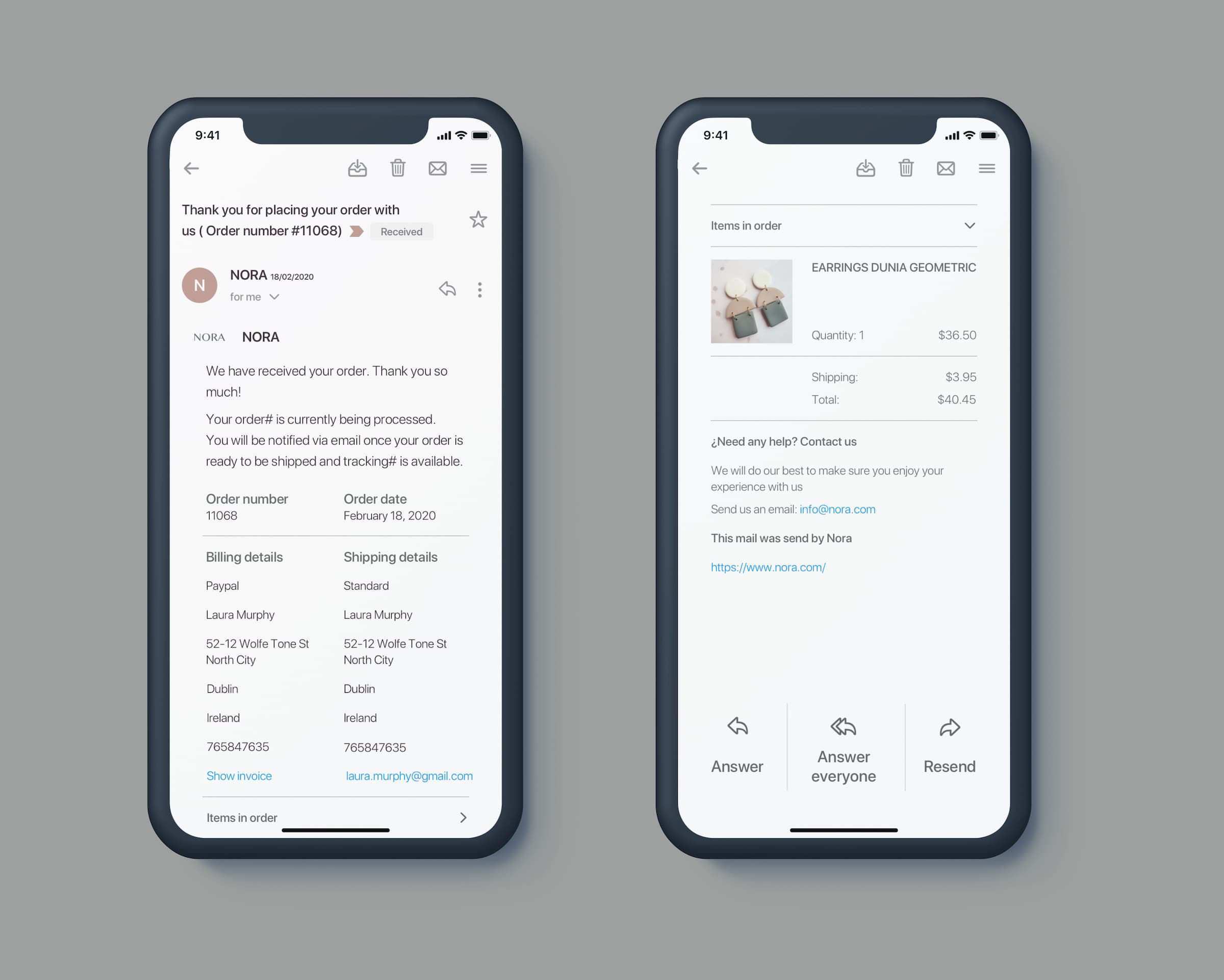Tap the more options vertical dots icon
The image size is (1224, 980).
click(x=480, y=290)
